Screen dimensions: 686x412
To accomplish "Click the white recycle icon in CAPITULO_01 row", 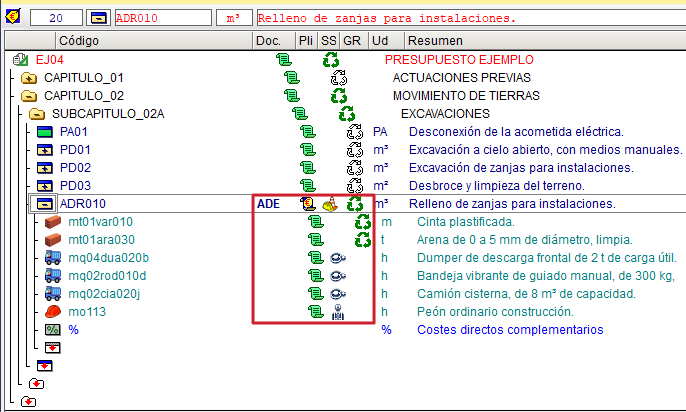I will [339, 78].
